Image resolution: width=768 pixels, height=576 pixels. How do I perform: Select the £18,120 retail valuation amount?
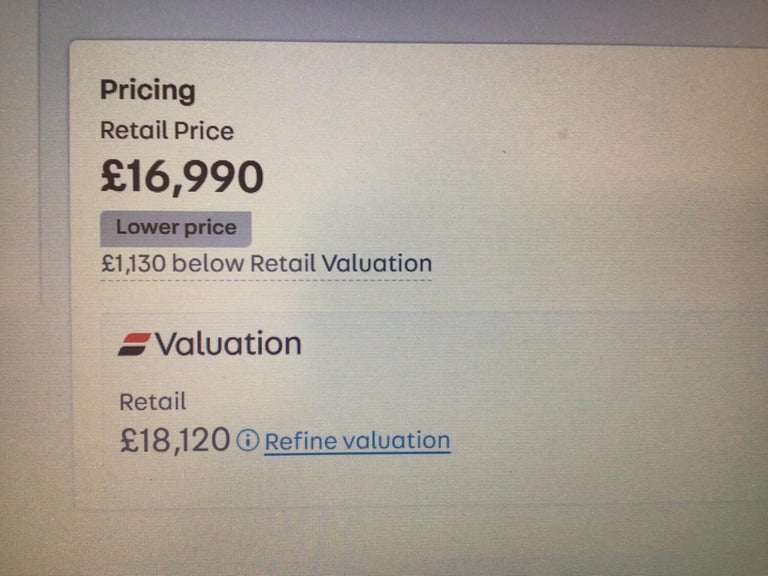tap(175, 440)
